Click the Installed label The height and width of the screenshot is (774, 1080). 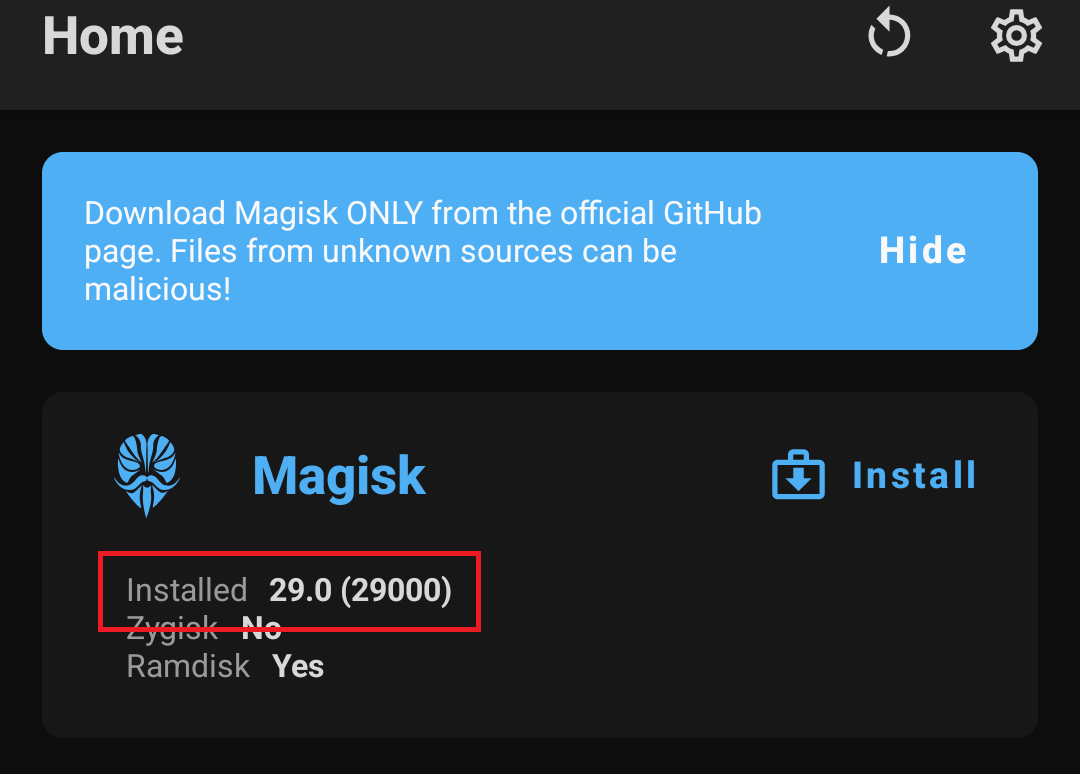pyautogui.click(x=187, y=590)
